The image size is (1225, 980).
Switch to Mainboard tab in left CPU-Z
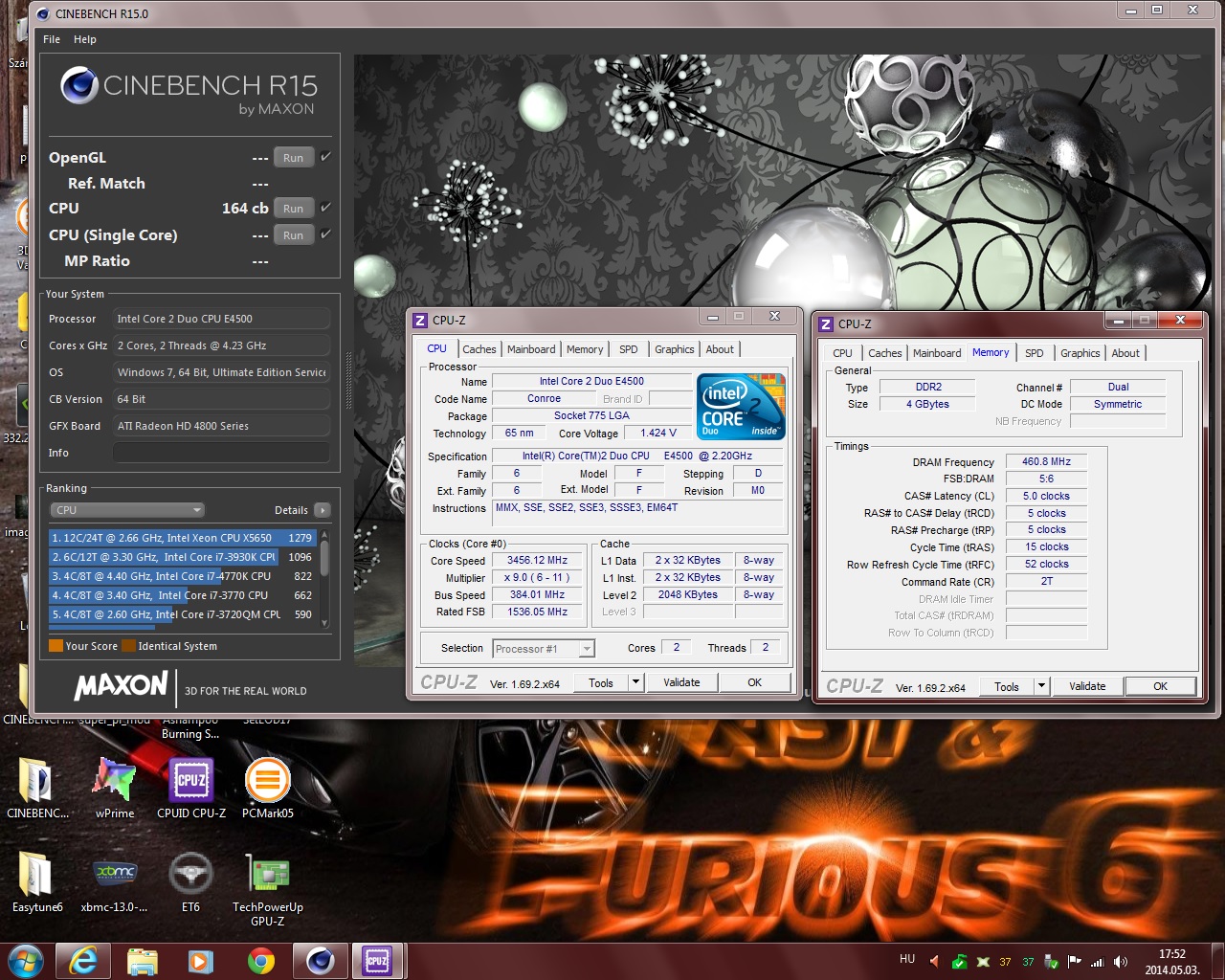[531, 349]
